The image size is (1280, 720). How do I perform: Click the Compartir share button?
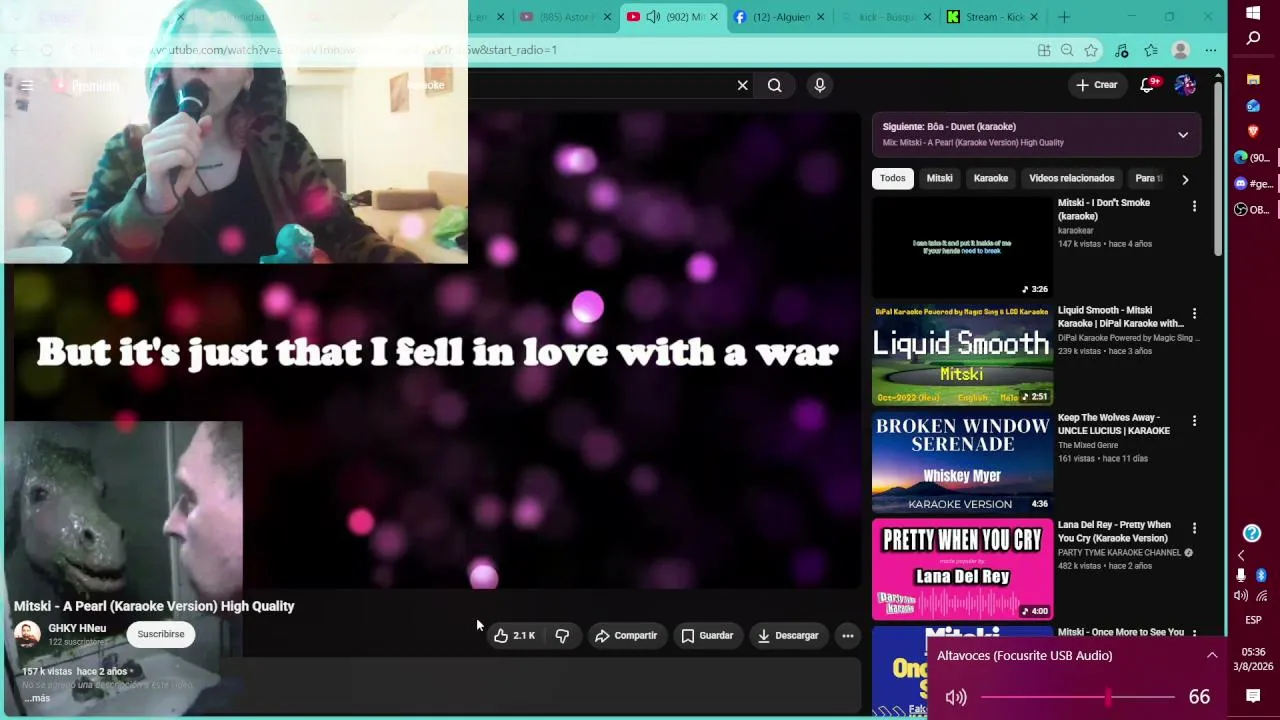coord(626,635)
